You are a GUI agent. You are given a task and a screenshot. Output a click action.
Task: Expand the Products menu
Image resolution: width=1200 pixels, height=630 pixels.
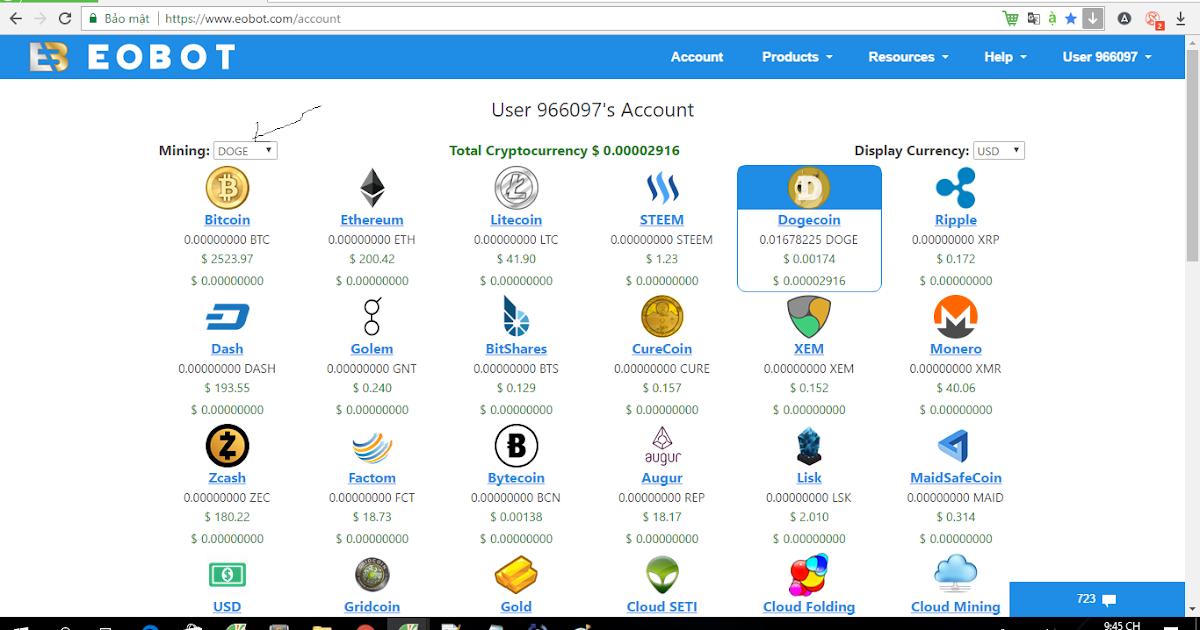(x=797, y=57)
